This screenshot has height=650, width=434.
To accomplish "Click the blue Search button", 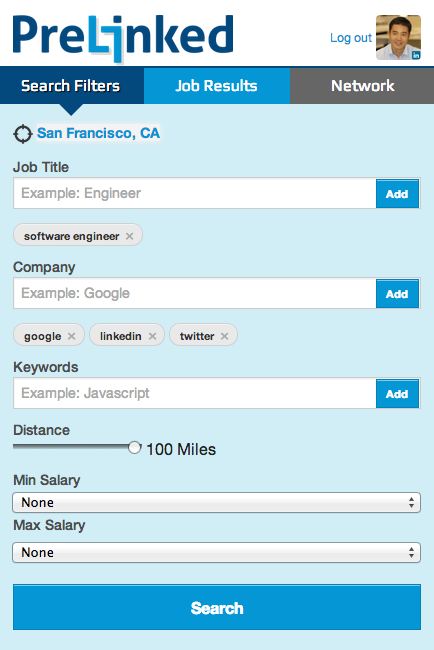I will pos(217,607).
